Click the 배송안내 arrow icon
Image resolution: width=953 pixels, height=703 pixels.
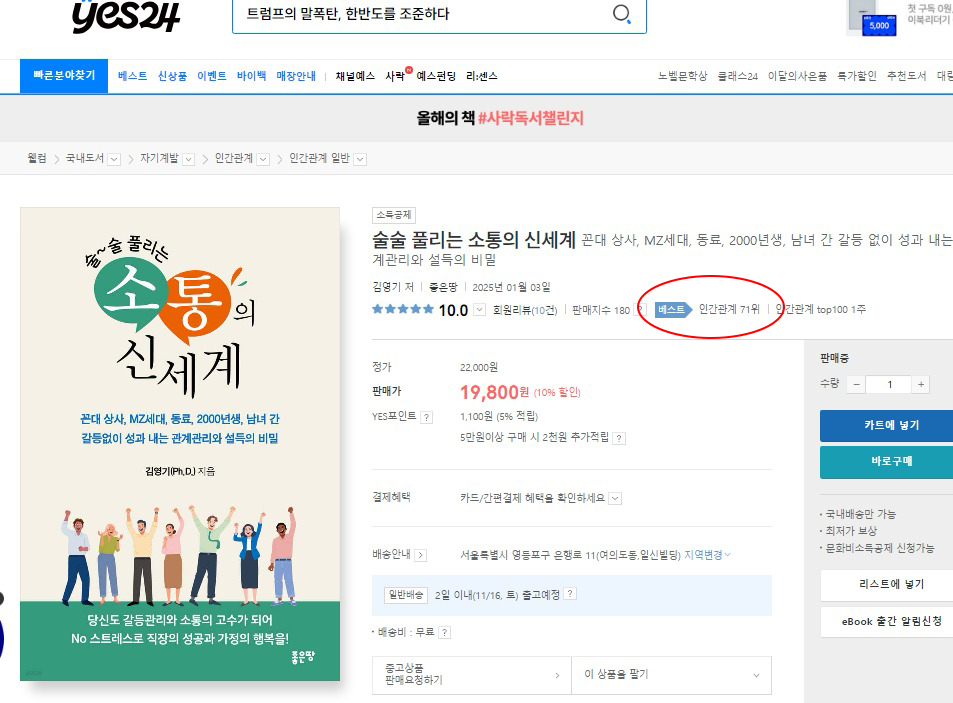(421, 555)
